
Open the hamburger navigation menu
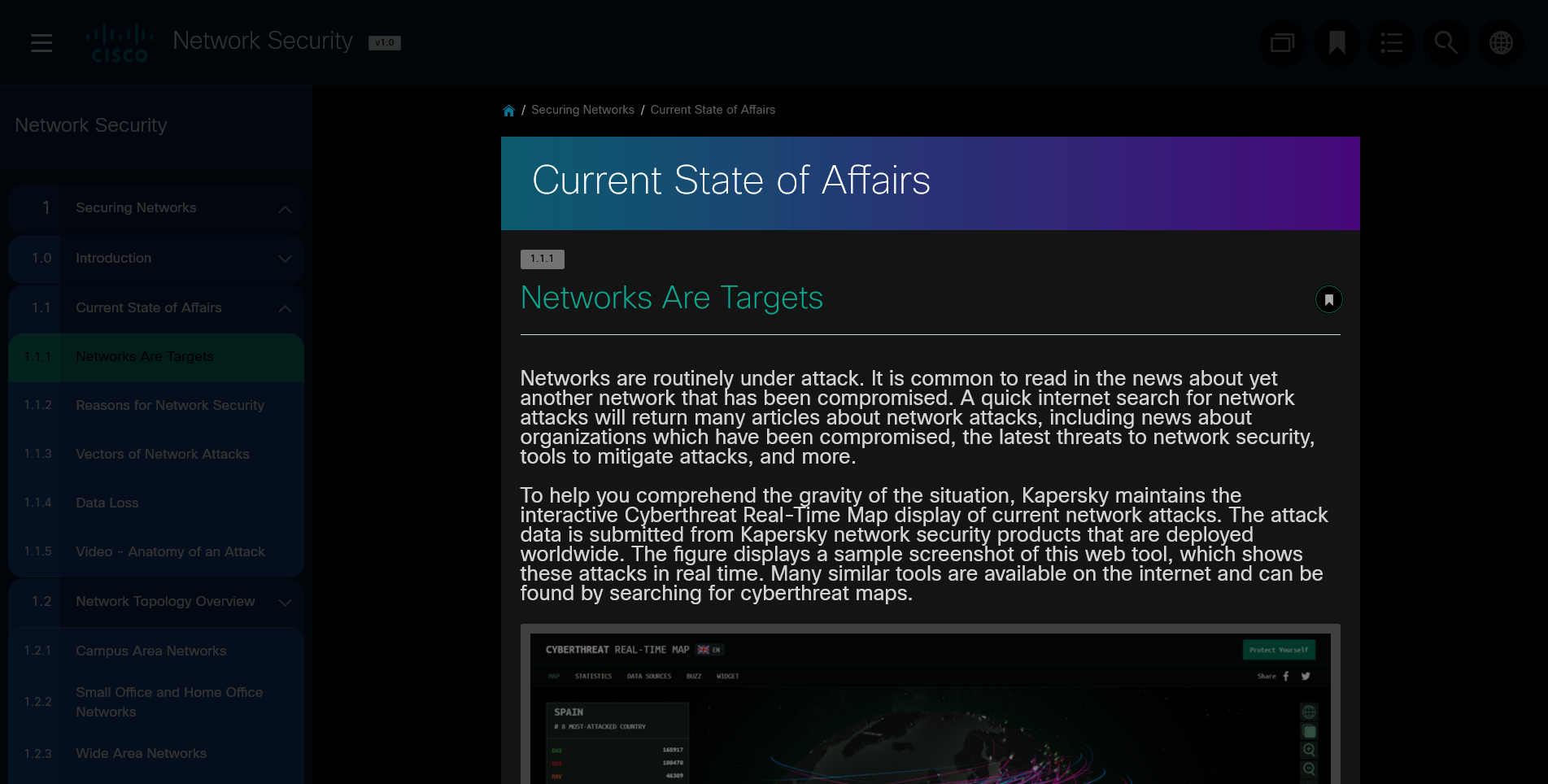[x=41, y=43]
